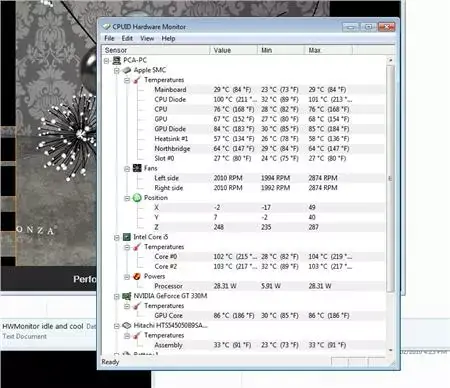Open the View menu
This screenshot has width=450, height=388.
pyautogui.click(x=147, y=38)
